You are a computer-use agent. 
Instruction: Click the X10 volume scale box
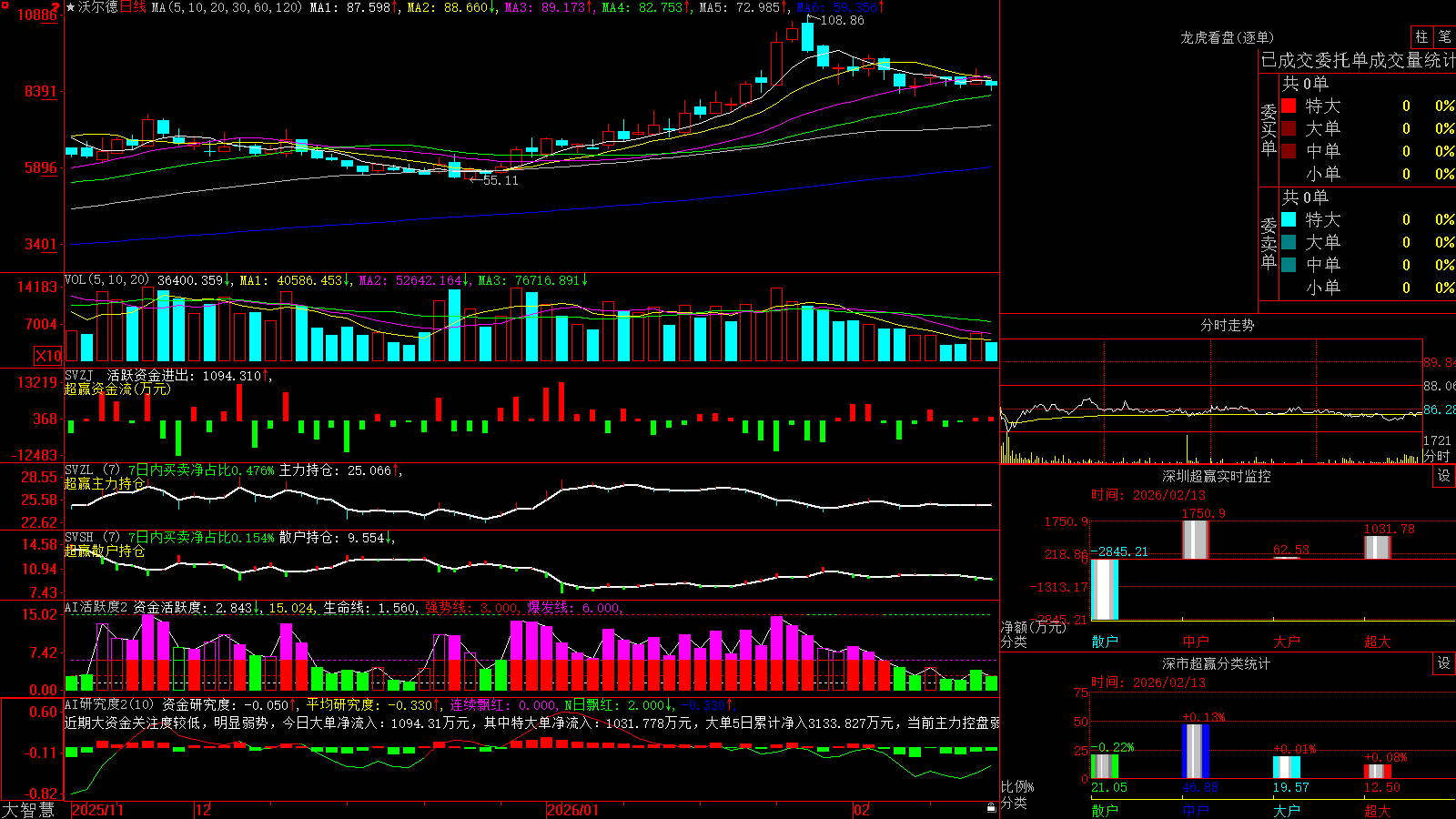[x=47, y=356]
